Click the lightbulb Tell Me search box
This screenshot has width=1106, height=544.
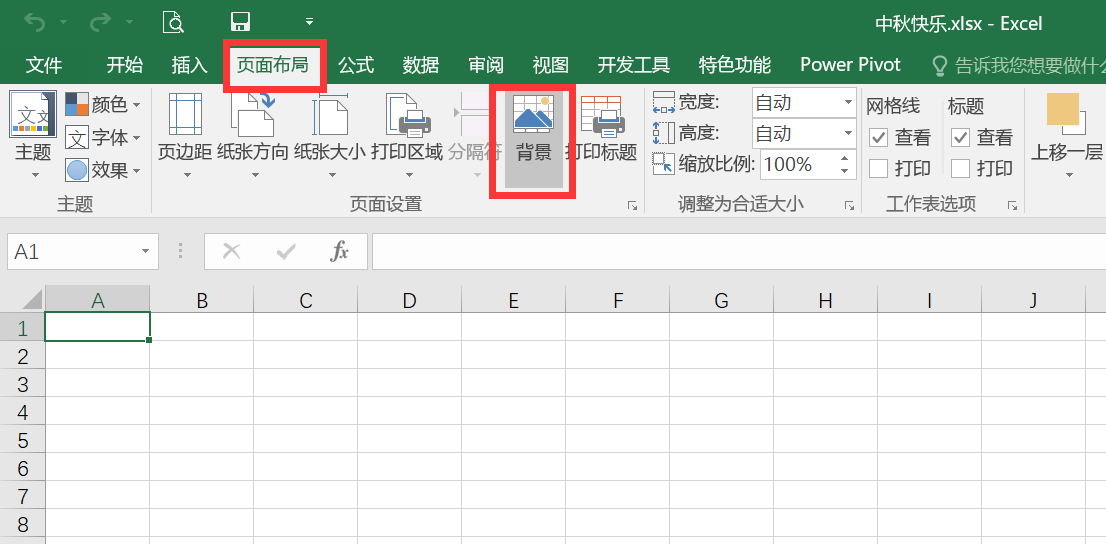tap(1018, 66)
